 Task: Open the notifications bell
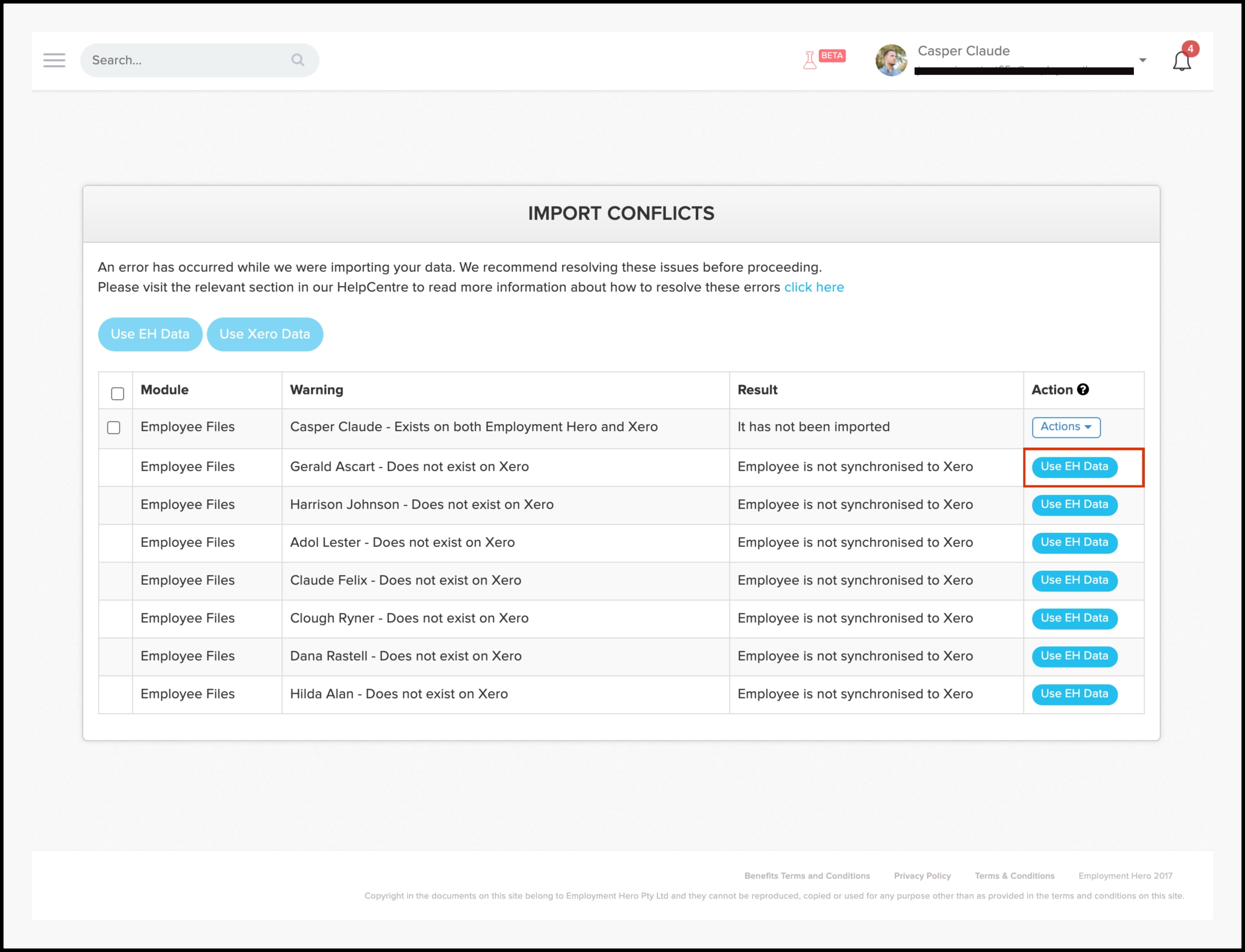pos(1181,62)
